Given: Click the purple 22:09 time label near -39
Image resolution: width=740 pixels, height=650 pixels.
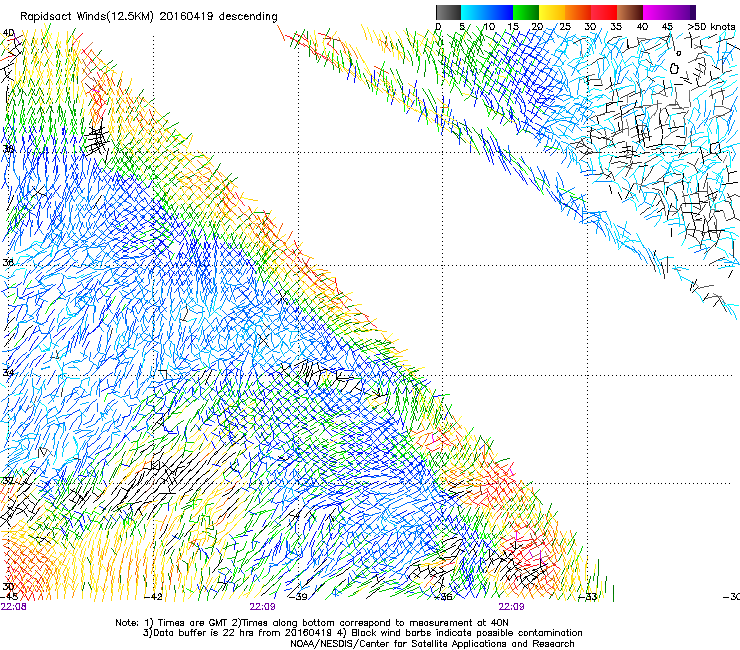Looking at the screenshot, I should click(262, 607).
